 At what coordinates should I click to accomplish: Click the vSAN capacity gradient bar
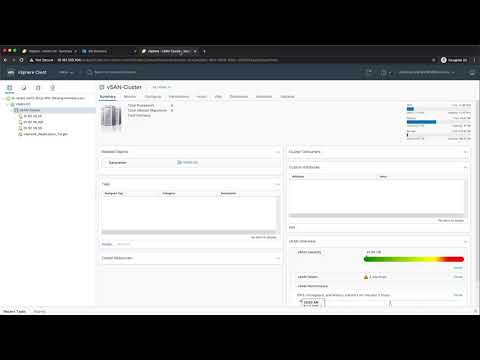click(414, 259)
